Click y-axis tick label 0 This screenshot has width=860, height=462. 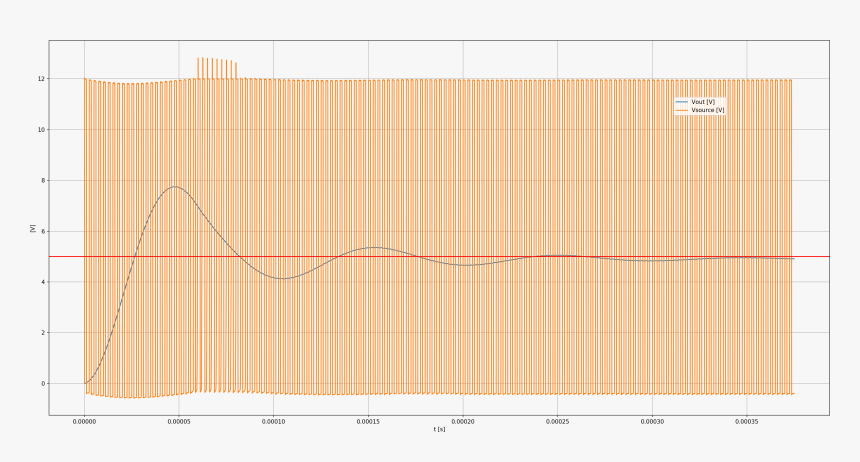[x=43, y=384]
